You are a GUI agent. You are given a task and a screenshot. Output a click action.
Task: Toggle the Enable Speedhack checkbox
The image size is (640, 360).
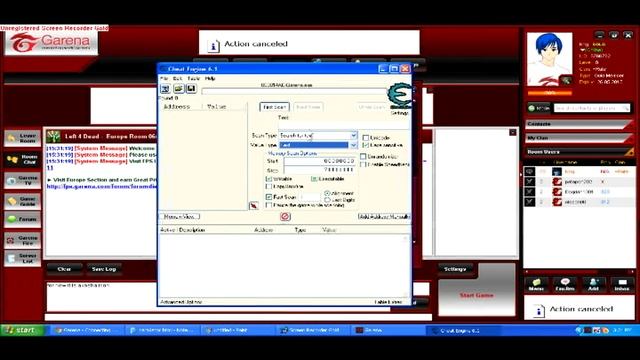pyautogui.click(x=363, y=164)
